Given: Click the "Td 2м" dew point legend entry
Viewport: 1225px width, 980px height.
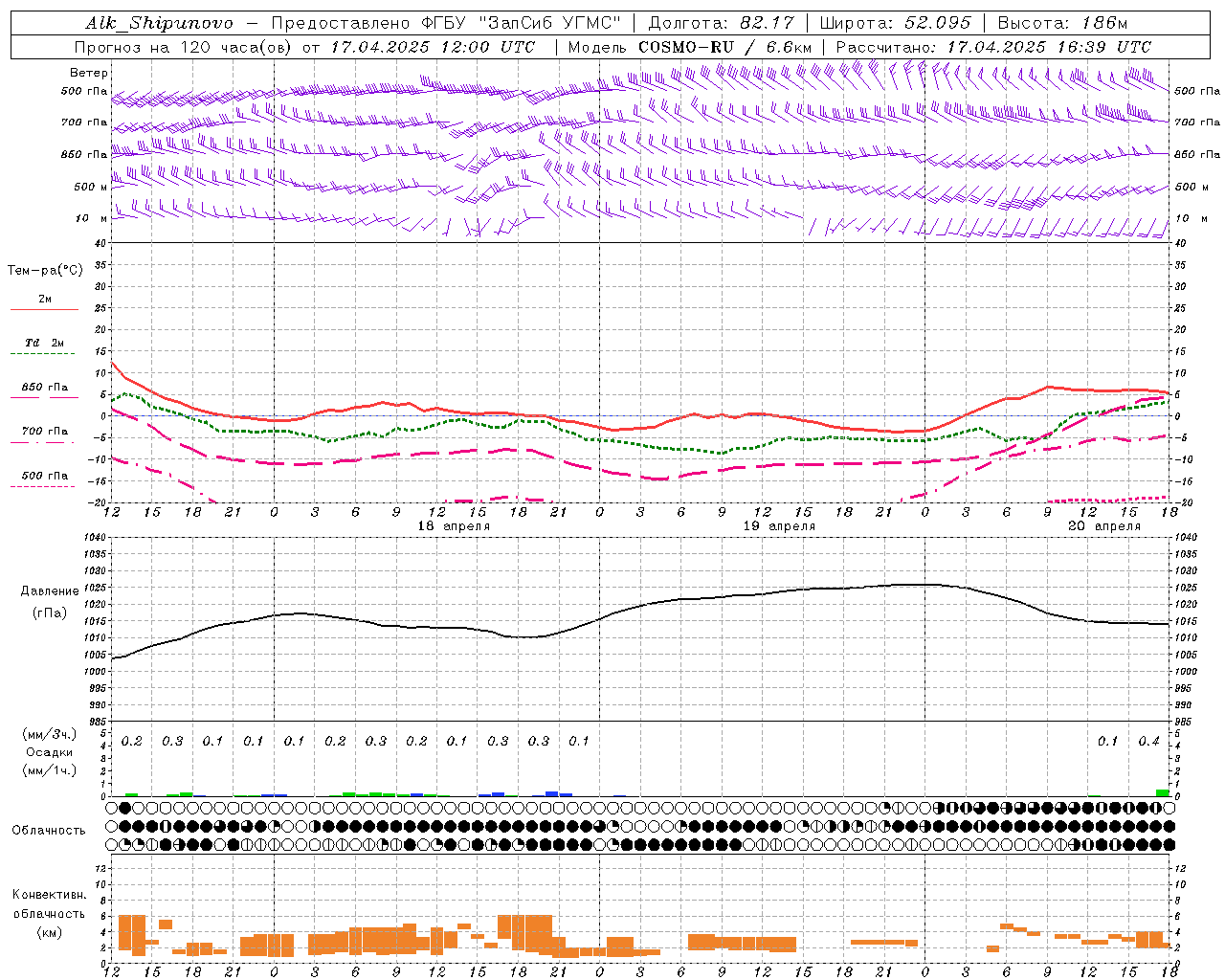Looking at the screenshot, I should [x=45, y=343].
